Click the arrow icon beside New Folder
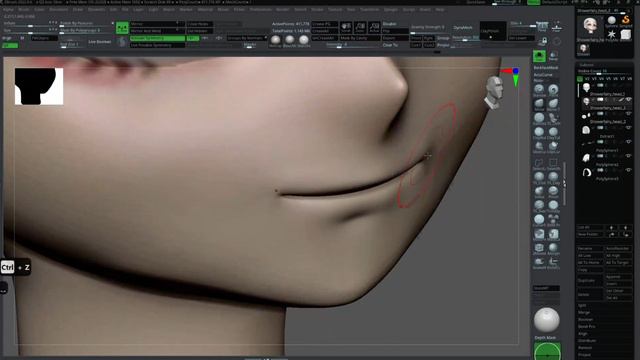Viewport: 640px width, 360px height. click(611, 234)
